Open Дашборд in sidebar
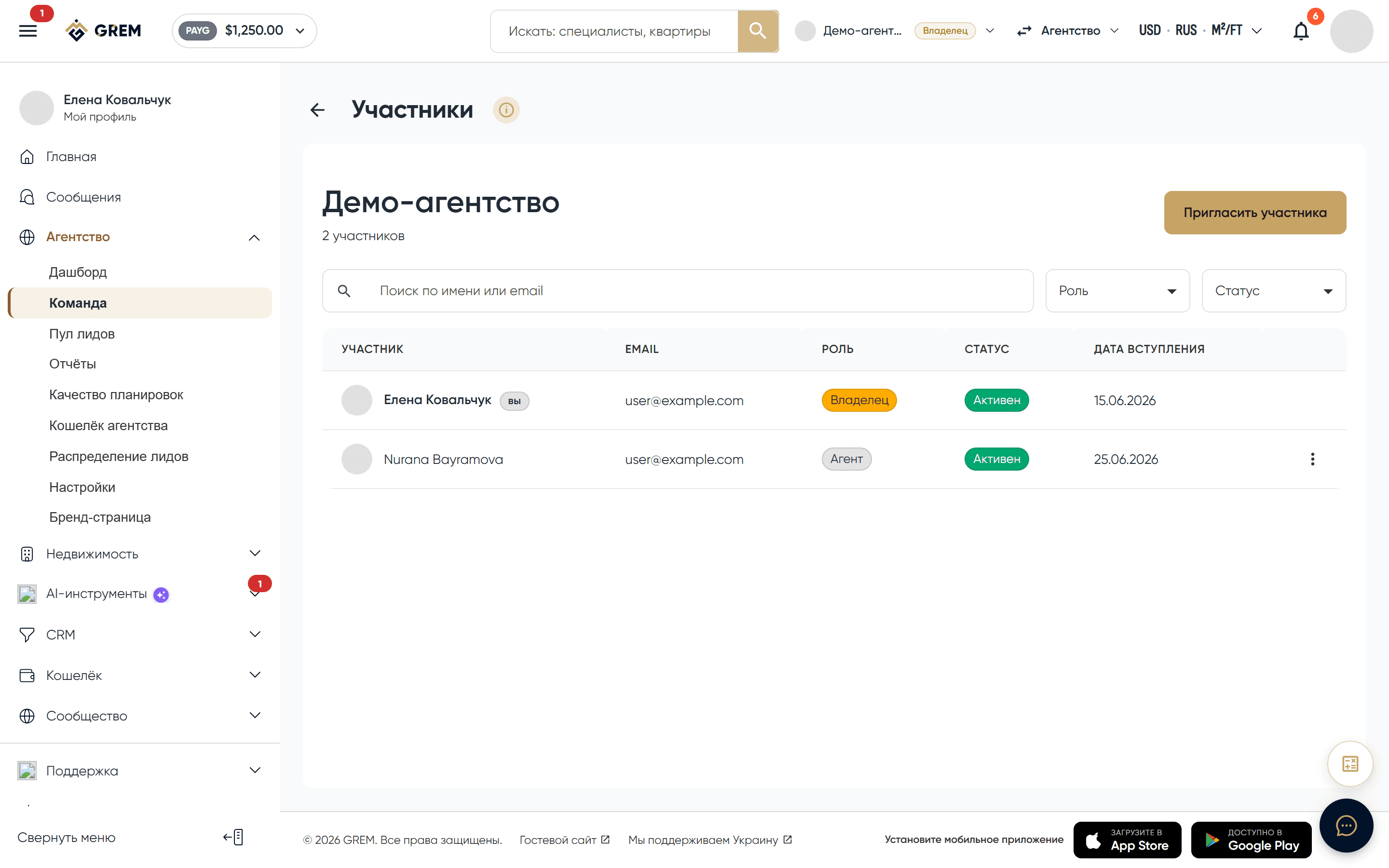Screen dimensions: 1389x868 click(78, 272)
